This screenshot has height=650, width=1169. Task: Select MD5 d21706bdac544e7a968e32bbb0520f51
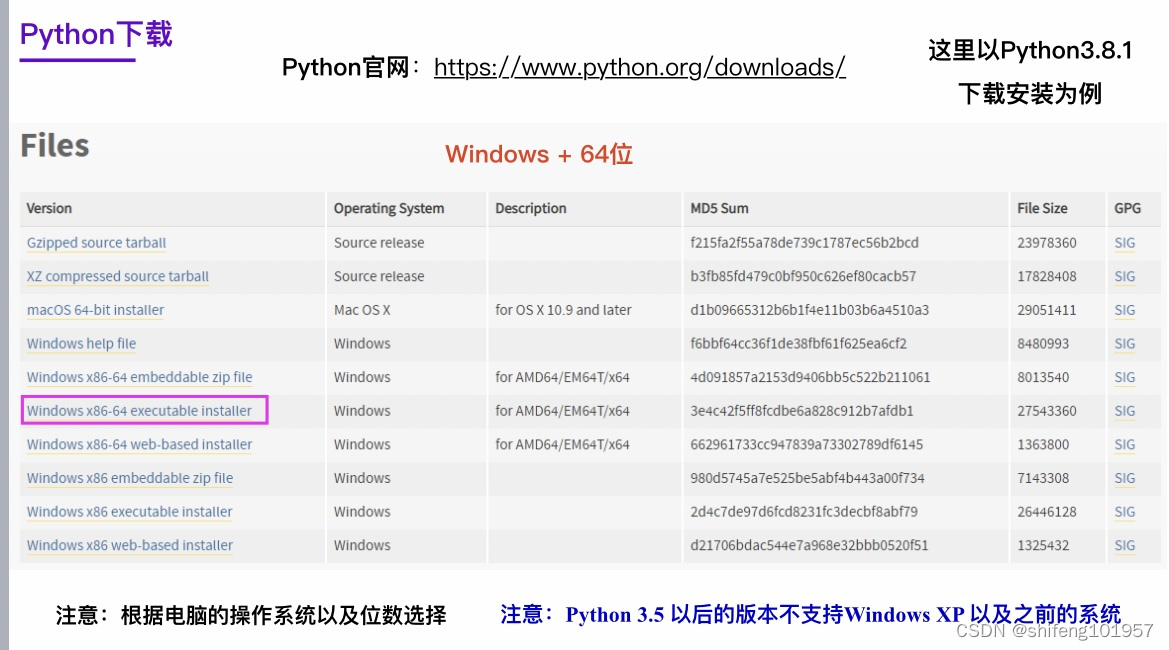pos(809,545)
